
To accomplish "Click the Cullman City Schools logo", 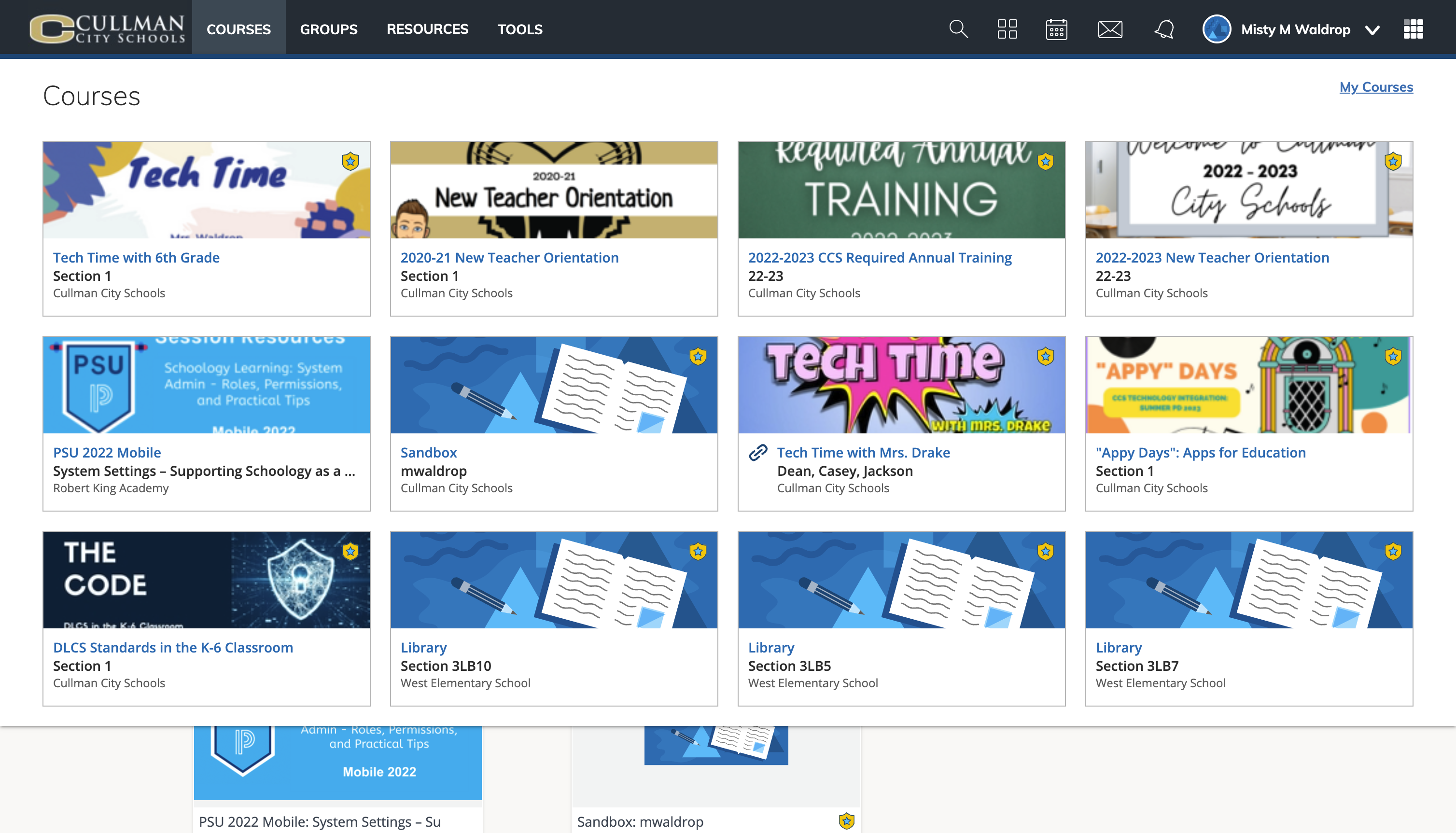I will (107, 28).
